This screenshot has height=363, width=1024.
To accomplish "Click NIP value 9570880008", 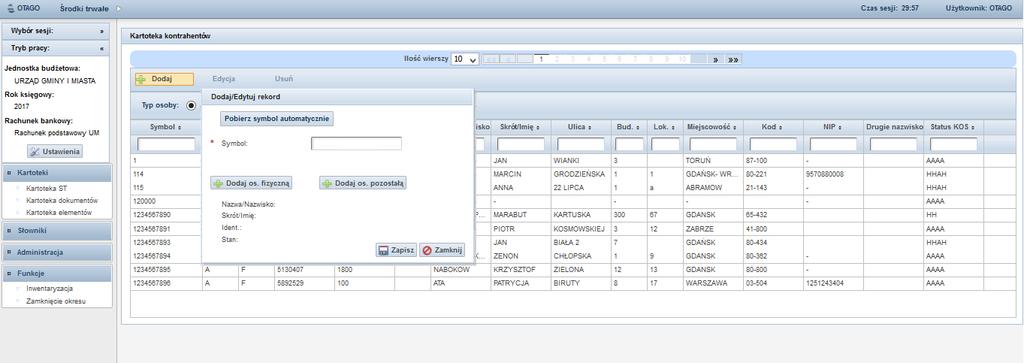I will [825, 174].
